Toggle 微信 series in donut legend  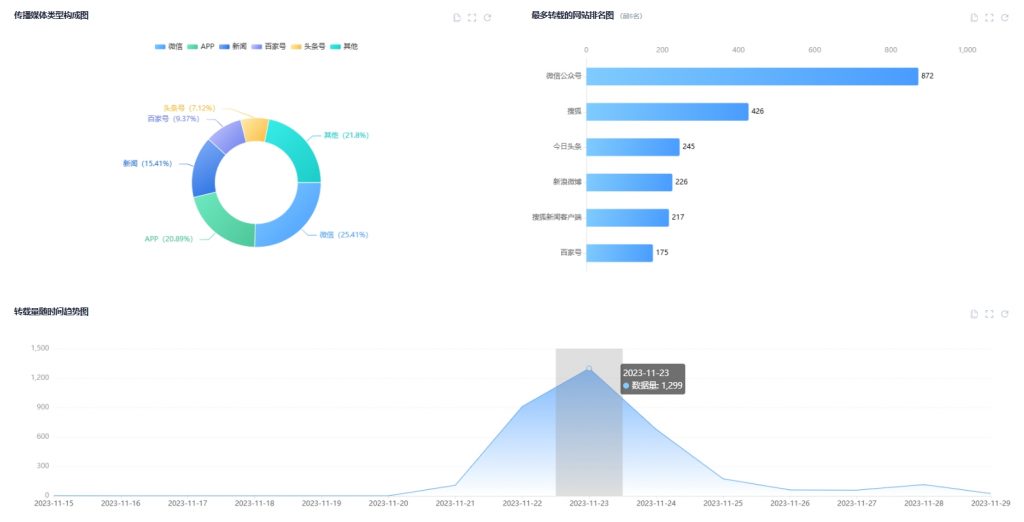(169, 47)
